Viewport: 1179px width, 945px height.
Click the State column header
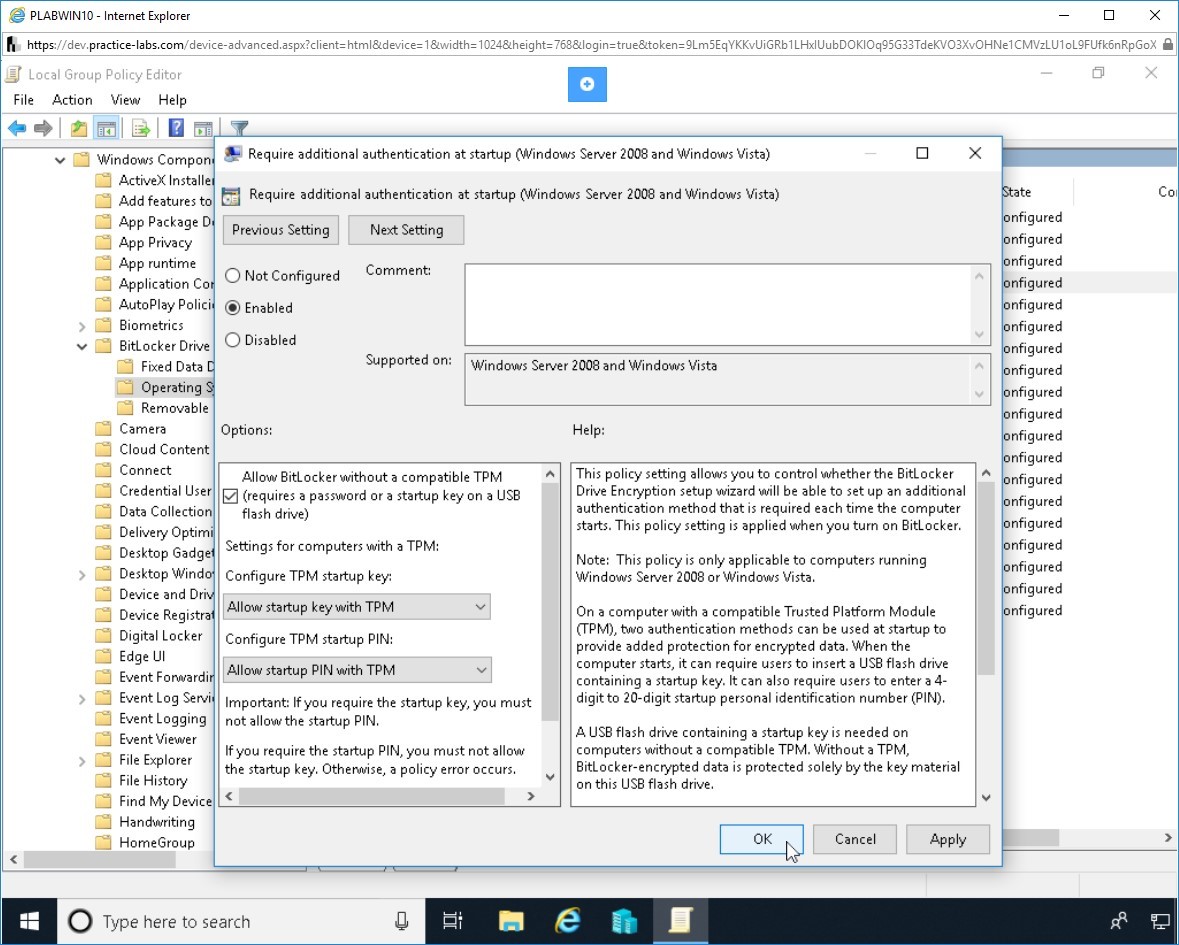[1036, 192]
